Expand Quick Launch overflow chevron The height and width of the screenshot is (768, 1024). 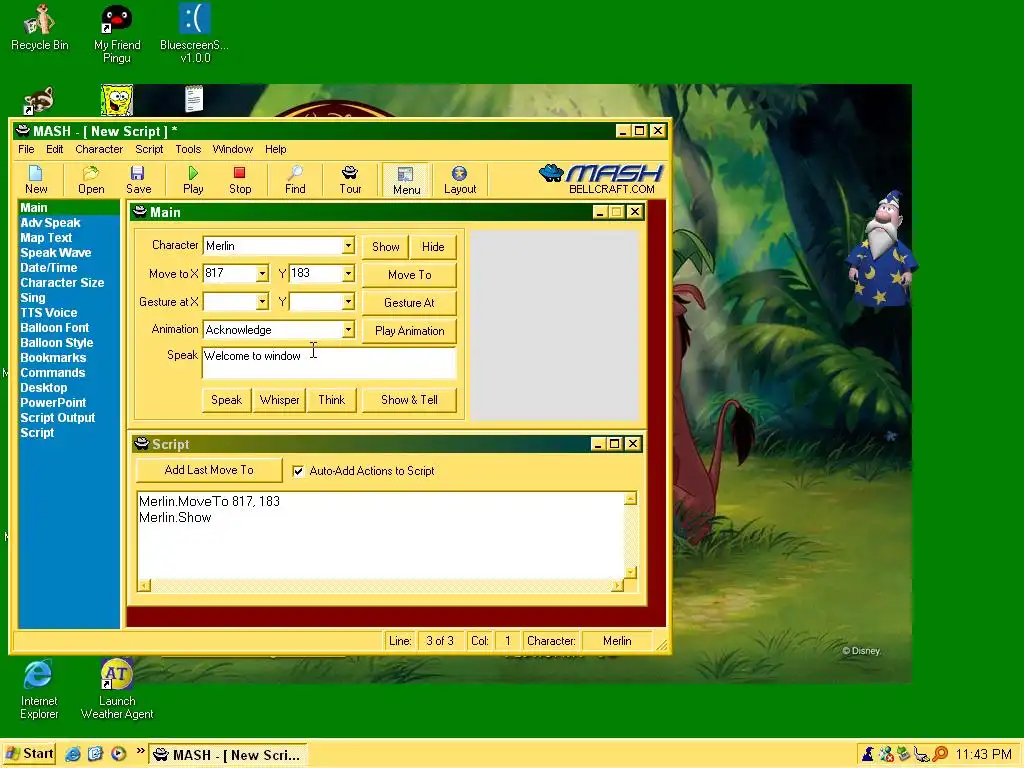coord(140,751)
